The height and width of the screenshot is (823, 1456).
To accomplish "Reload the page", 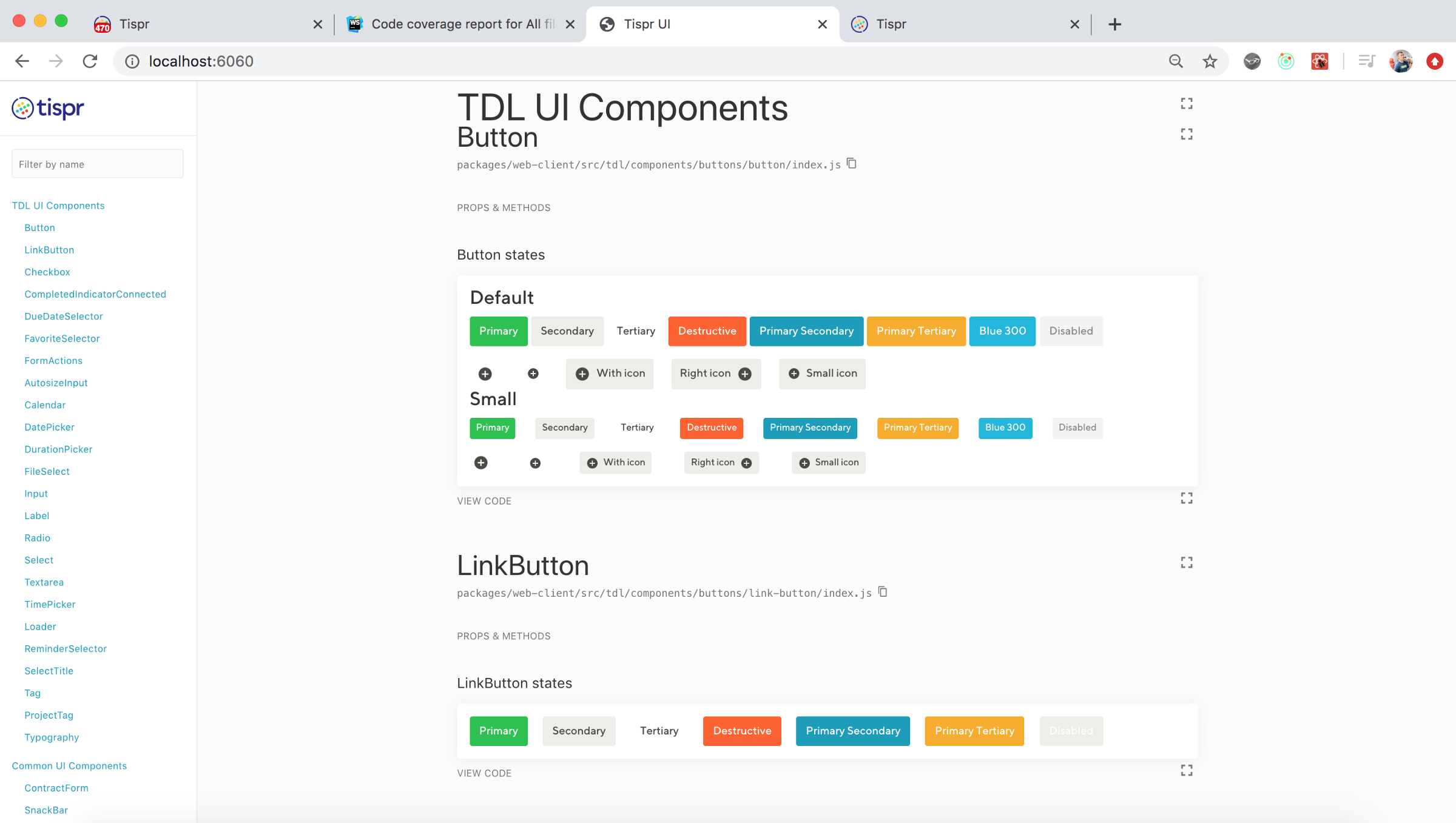I will click(x=90, y=61).
